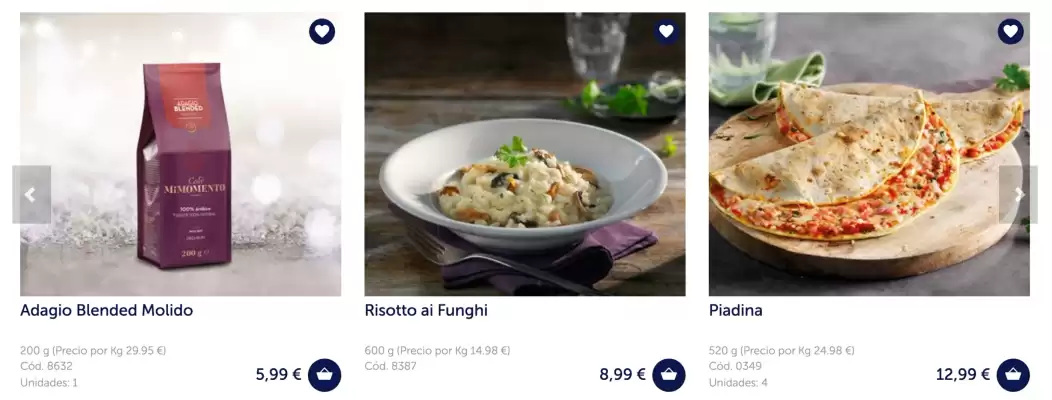Click the basket icon next to 12,99 €

click(1013, 375)
